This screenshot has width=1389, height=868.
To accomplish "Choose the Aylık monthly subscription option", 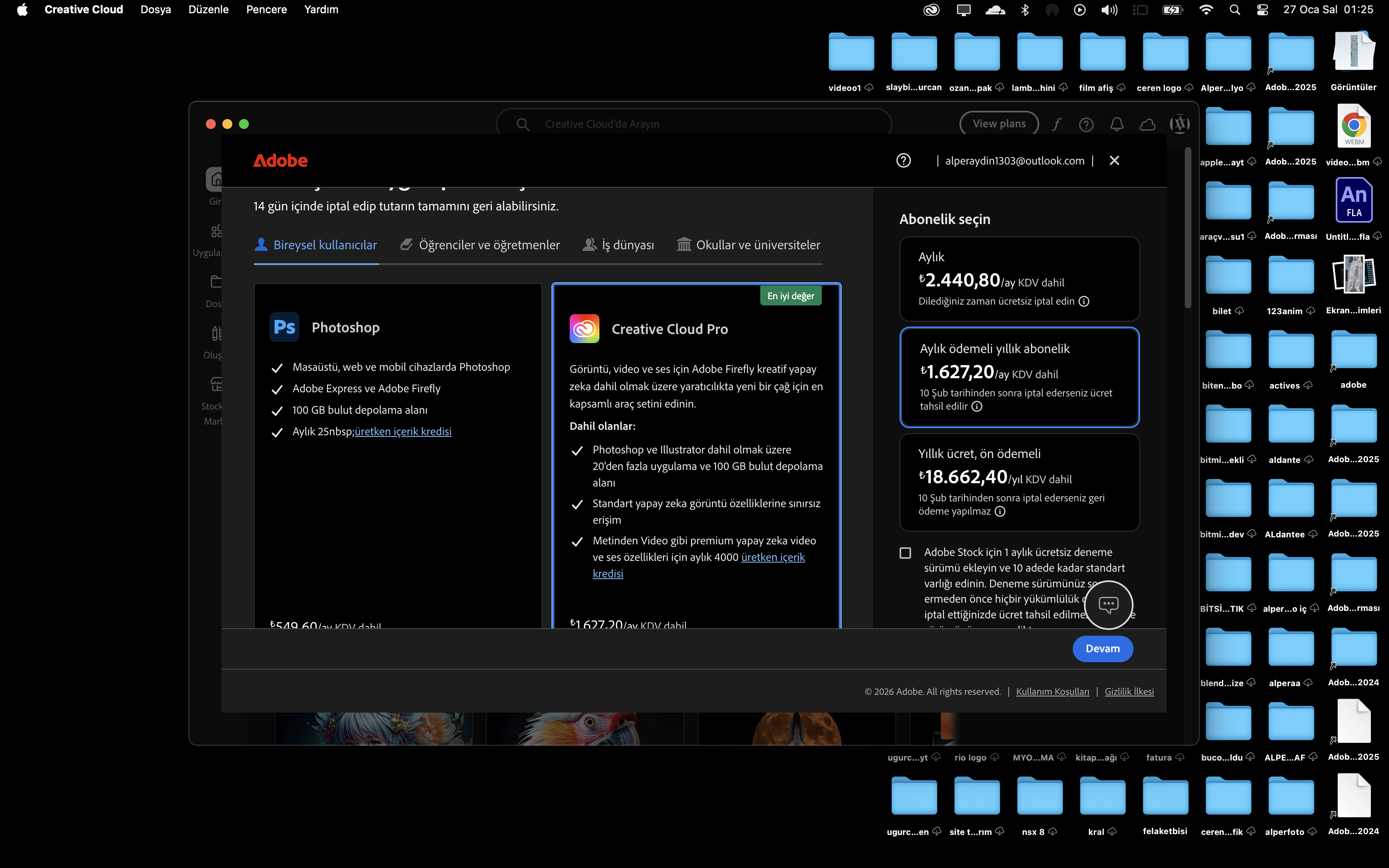I will pyautogui.click(x=1019, y=279).
